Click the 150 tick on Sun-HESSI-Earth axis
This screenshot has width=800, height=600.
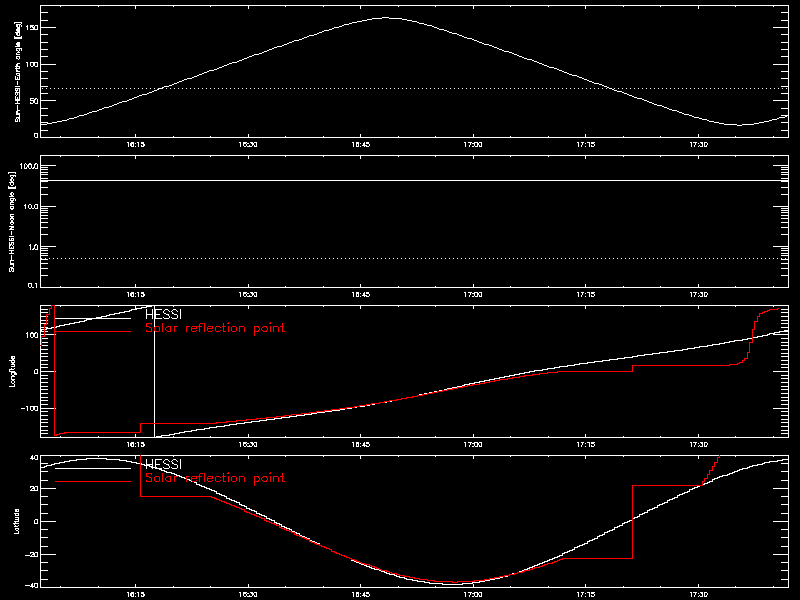tap(32, 28)
